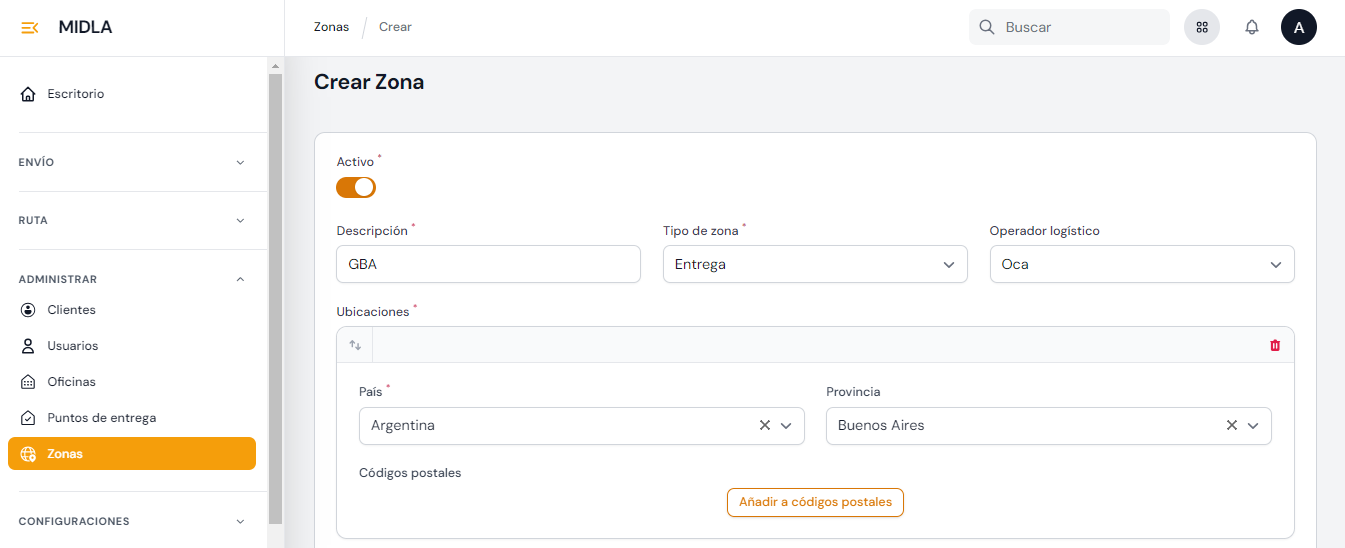Expand the País dropdown list
Viewport: 1345px width, 548px height.
point(786,425)
